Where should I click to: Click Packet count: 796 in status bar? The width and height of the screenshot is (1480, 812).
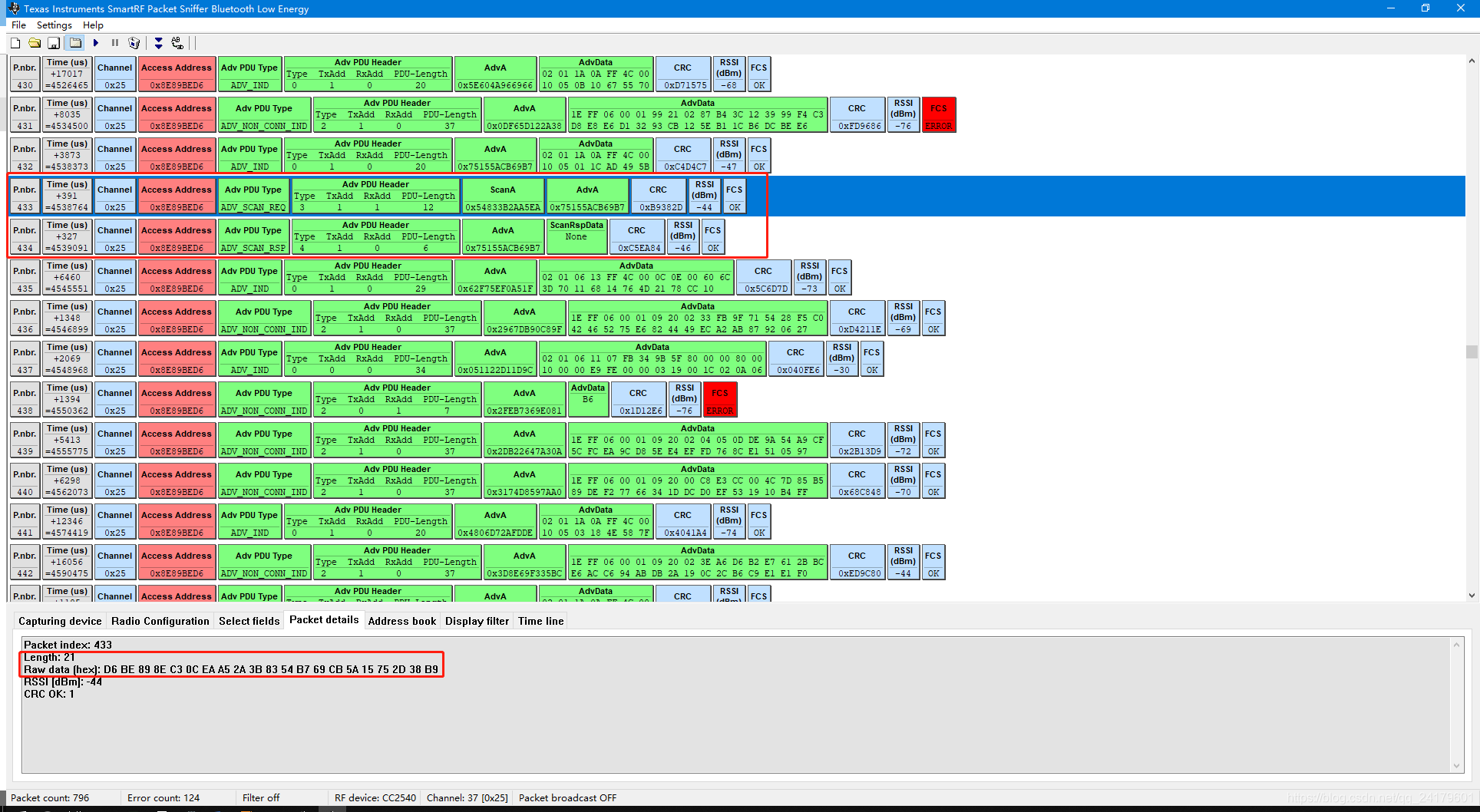(50, 798)
